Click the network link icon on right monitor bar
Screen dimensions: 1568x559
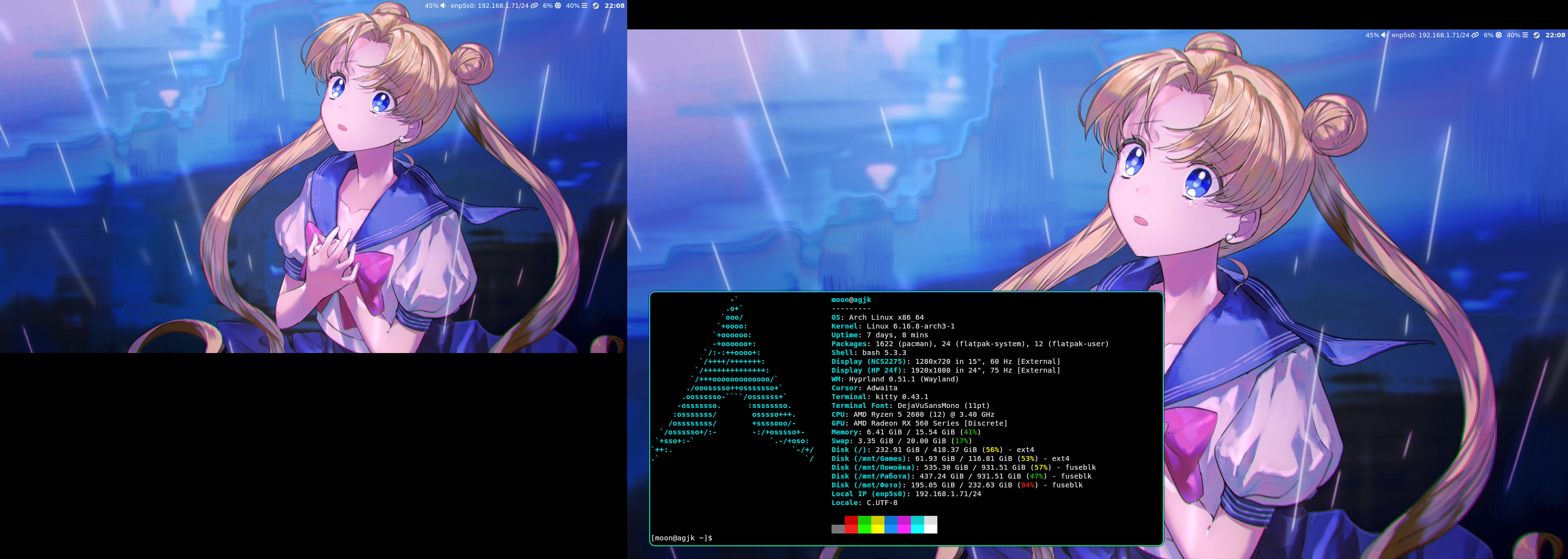click(x=1475, y=35)
